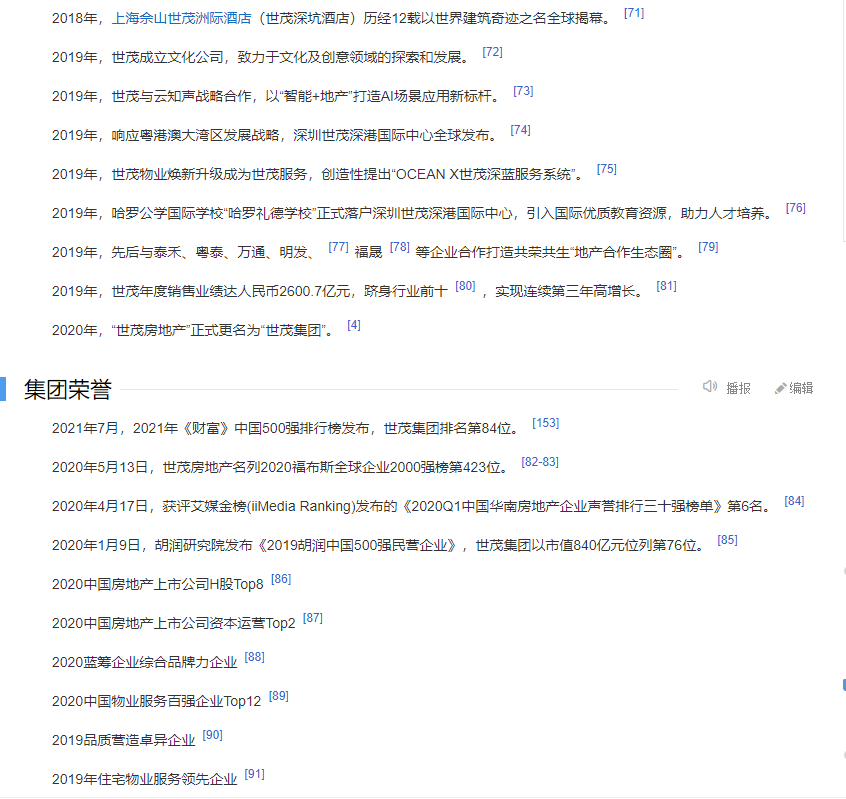Open citation [82-83]
The image size is (846, 799).
tap(540, 462)
